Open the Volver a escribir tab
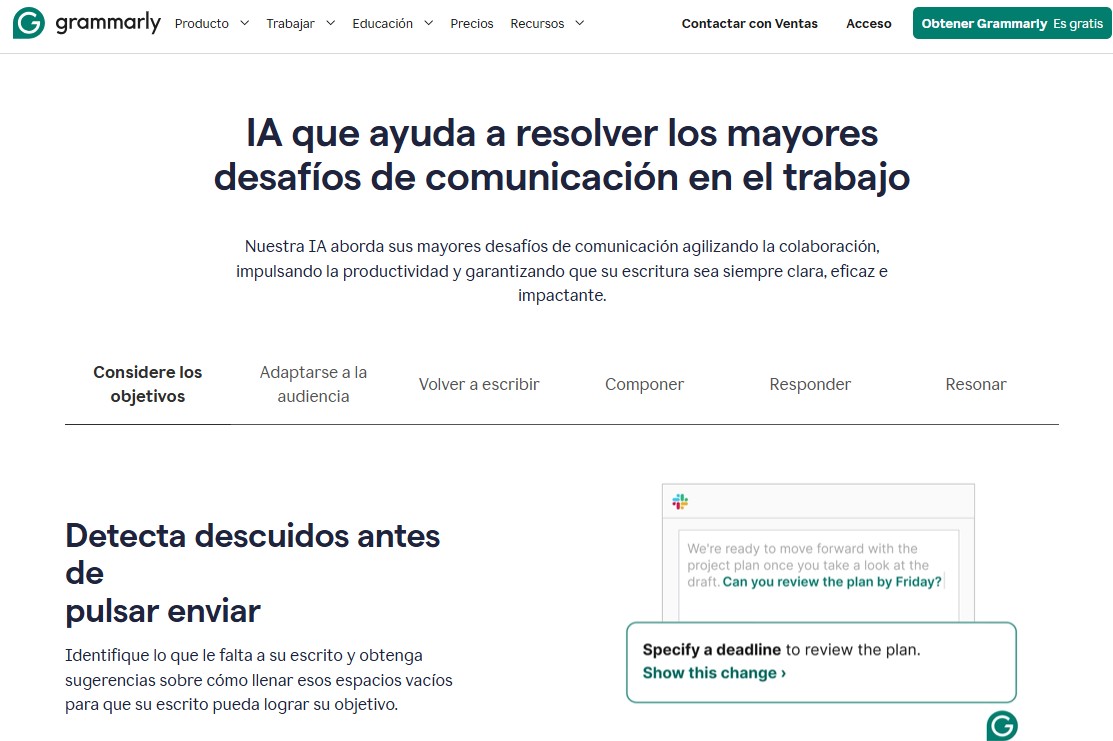This screenshot has width=1113, height=741. pyautogui.click(x=479, y=384)
